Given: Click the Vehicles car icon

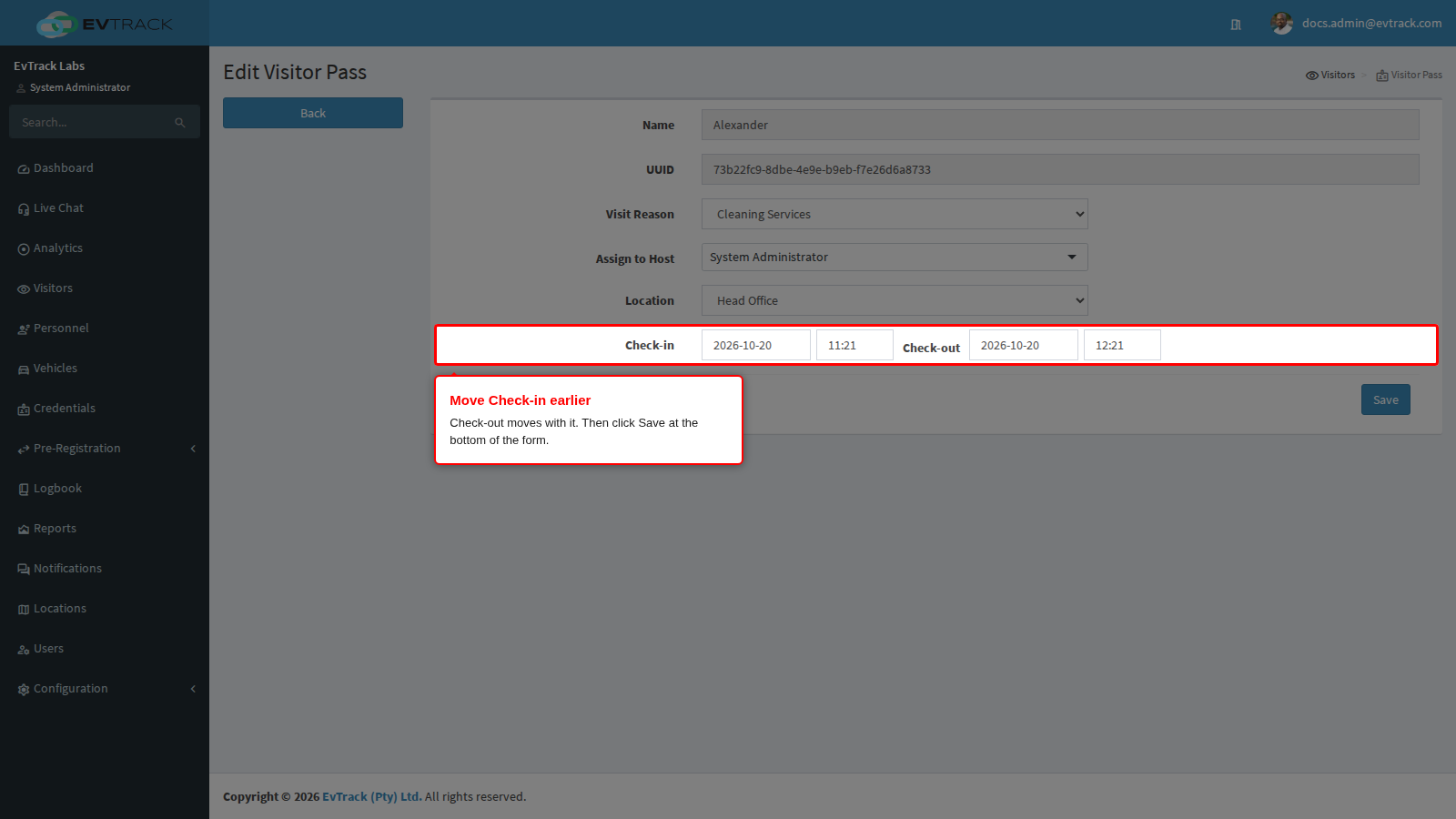Looking at the screenshot, I should [24, 369].
